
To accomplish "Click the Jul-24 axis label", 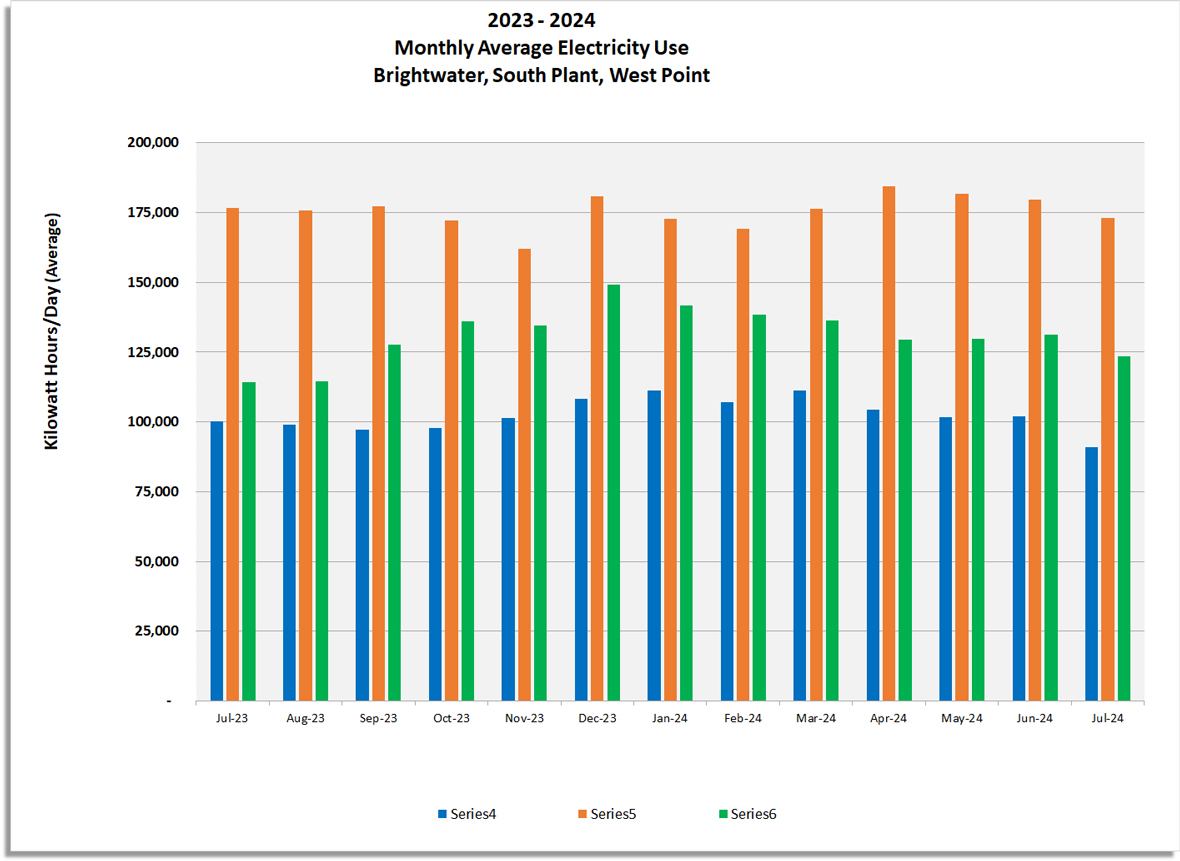I will (1108, 718).
